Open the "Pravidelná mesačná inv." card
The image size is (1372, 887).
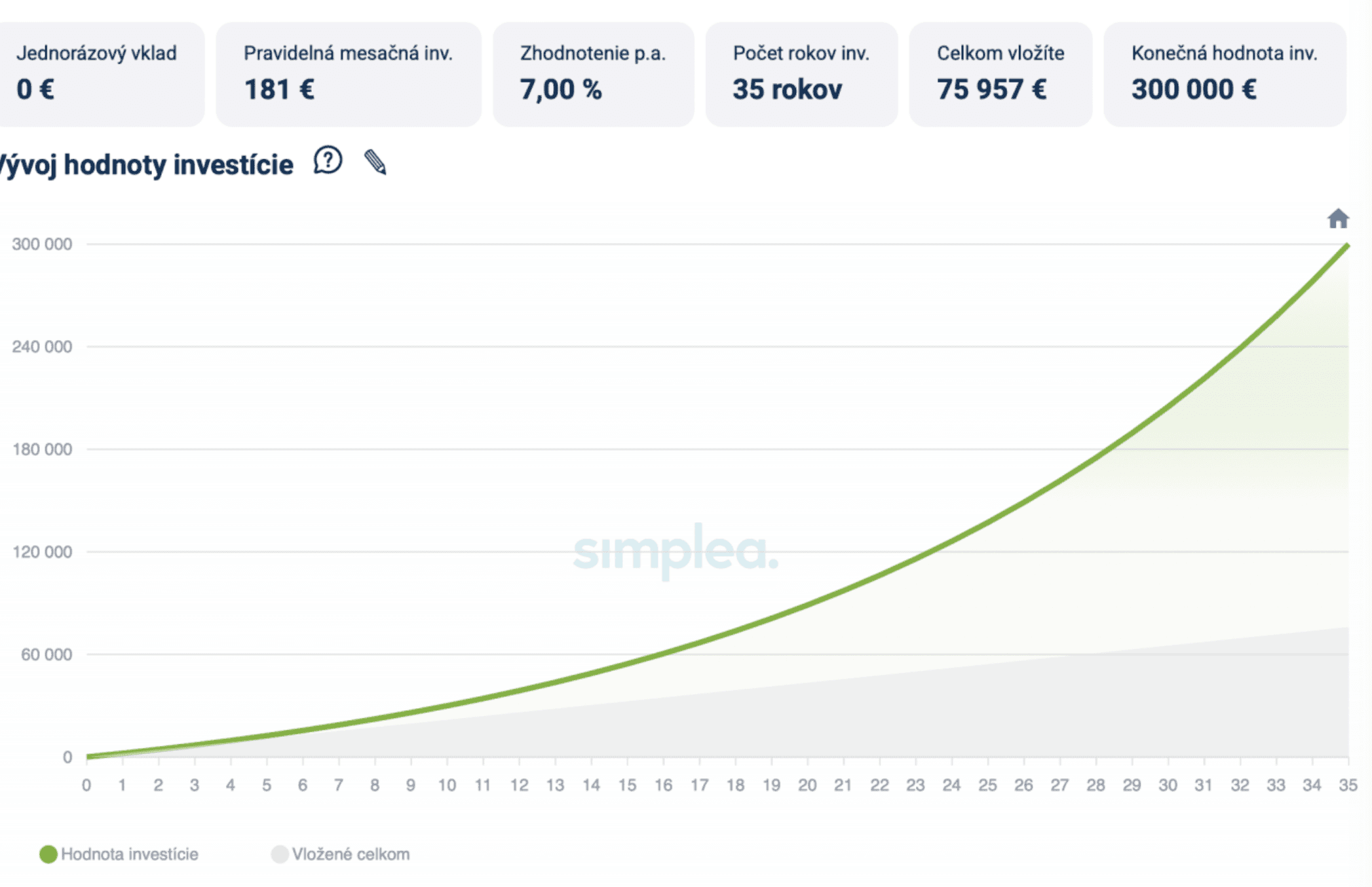pyautogui.click(x=348, y=73)
